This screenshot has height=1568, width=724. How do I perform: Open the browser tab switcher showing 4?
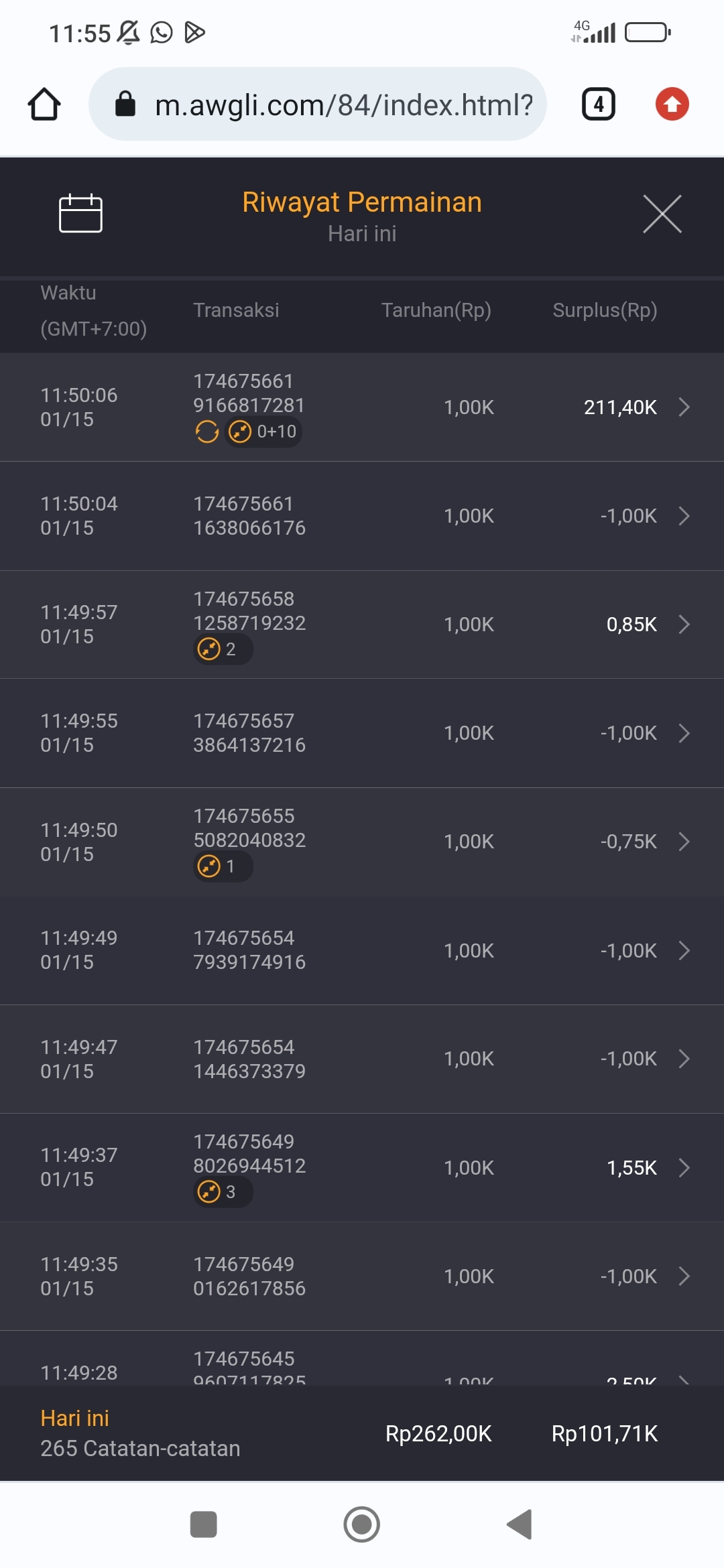click(598, 105)
